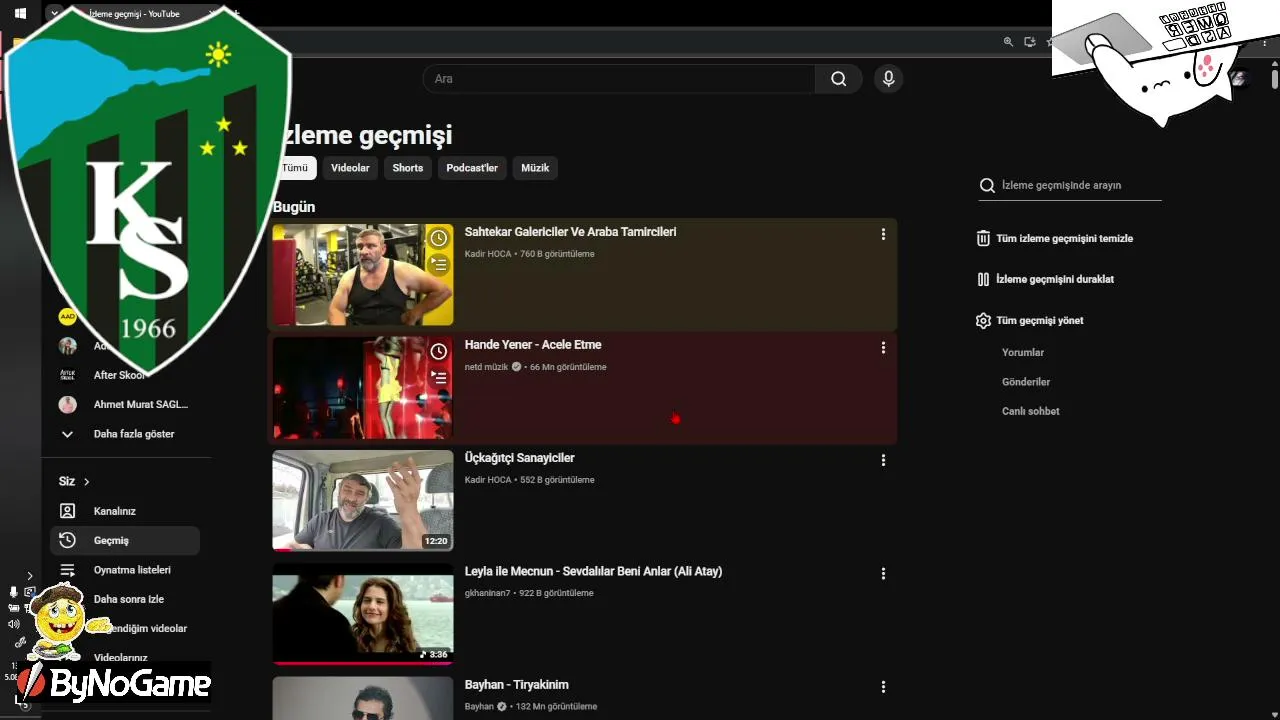The width and height of the screenshot is (1280, 720).
Task: Click Tüm izleme geçmişini temizle
Action: pos(1064,239)
